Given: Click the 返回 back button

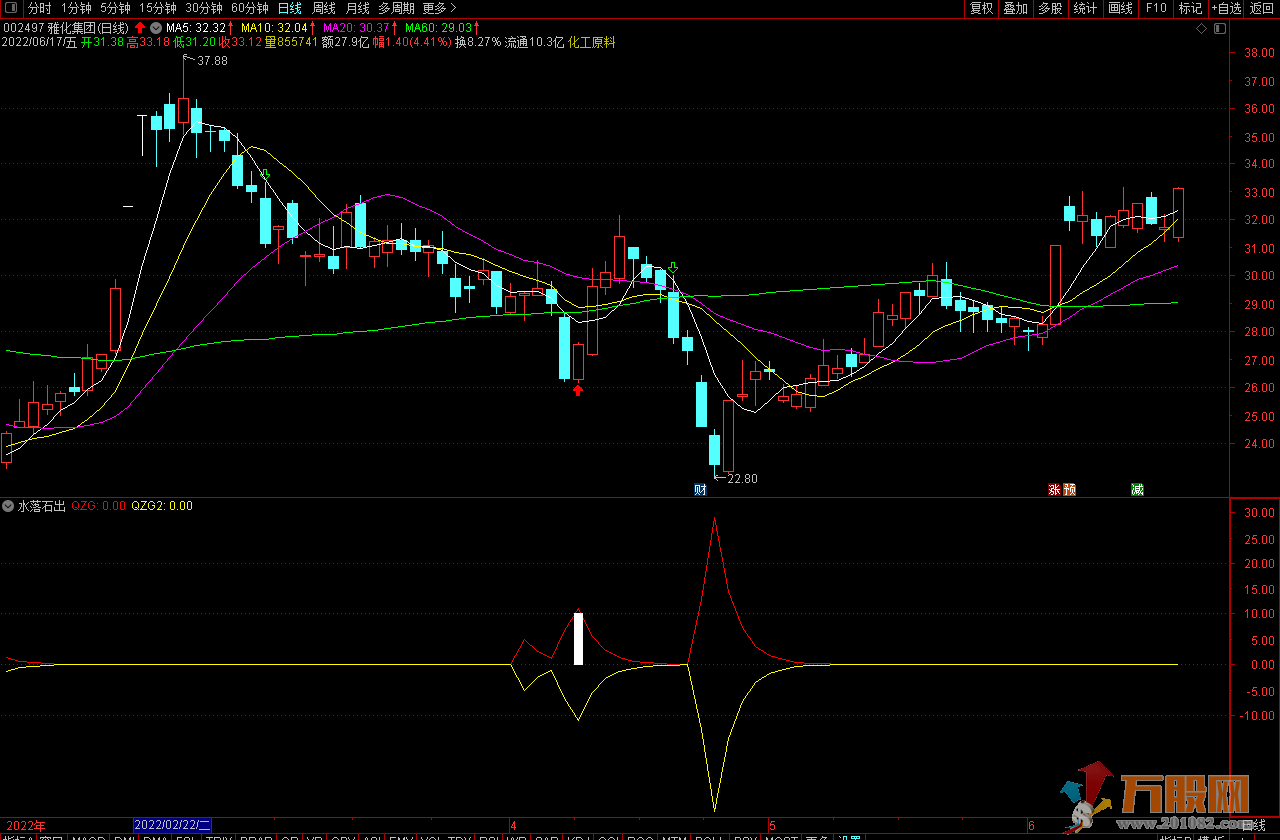Looking at the screenshot, I should coord(1262,8).
